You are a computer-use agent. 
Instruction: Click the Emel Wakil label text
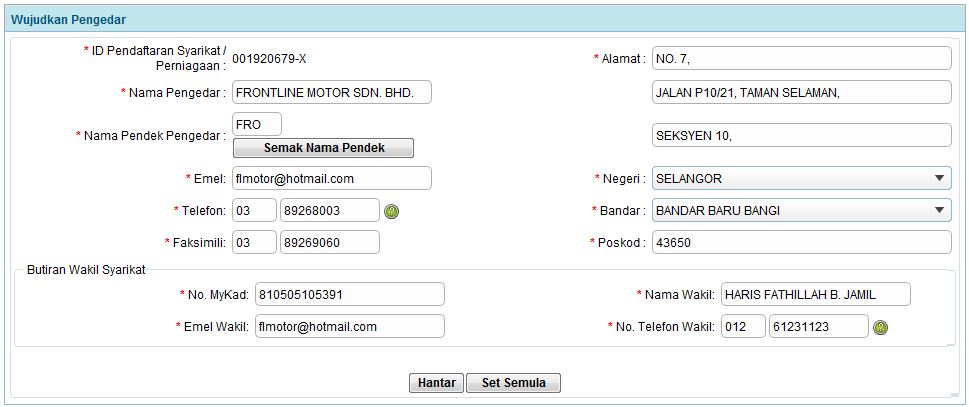tap(213, 327)
